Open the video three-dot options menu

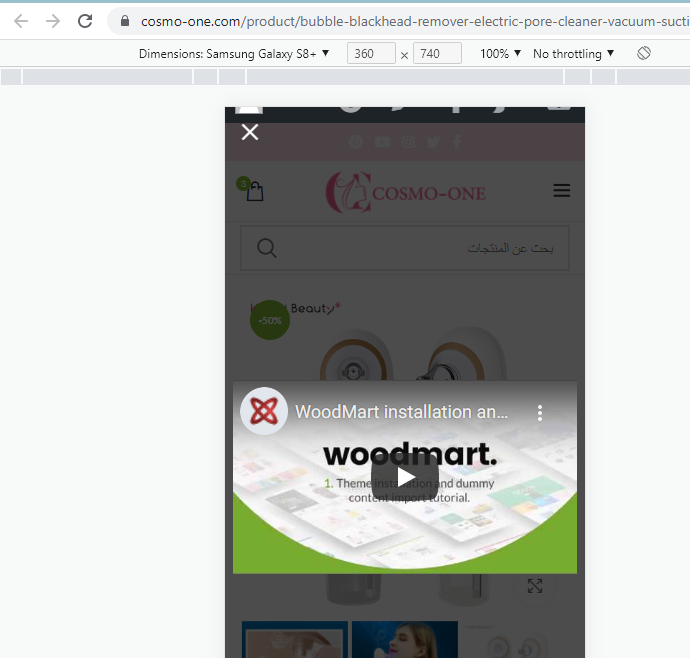tap(540, 413)
